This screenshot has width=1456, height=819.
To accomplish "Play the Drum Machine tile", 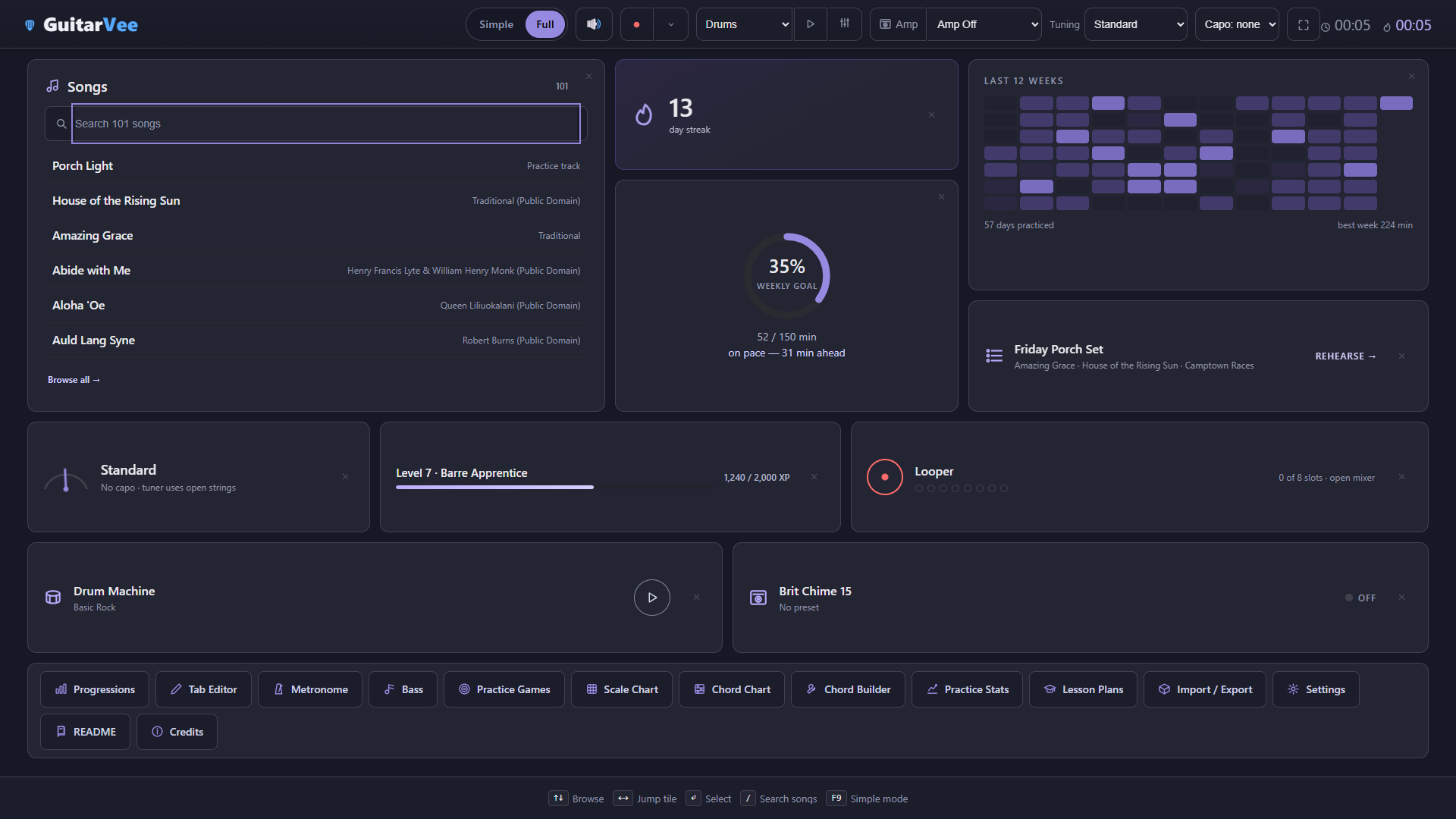I will [652, 598].
